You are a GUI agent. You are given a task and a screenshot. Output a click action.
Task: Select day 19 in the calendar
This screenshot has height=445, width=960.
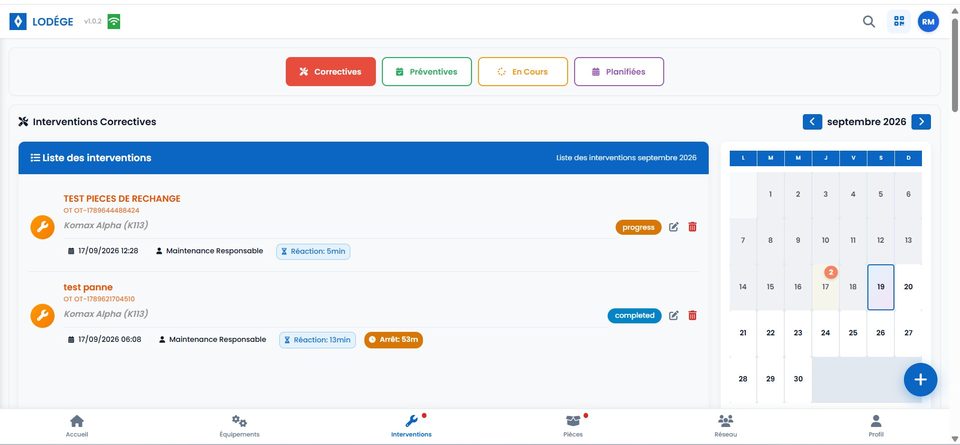[x=880, y=287]
